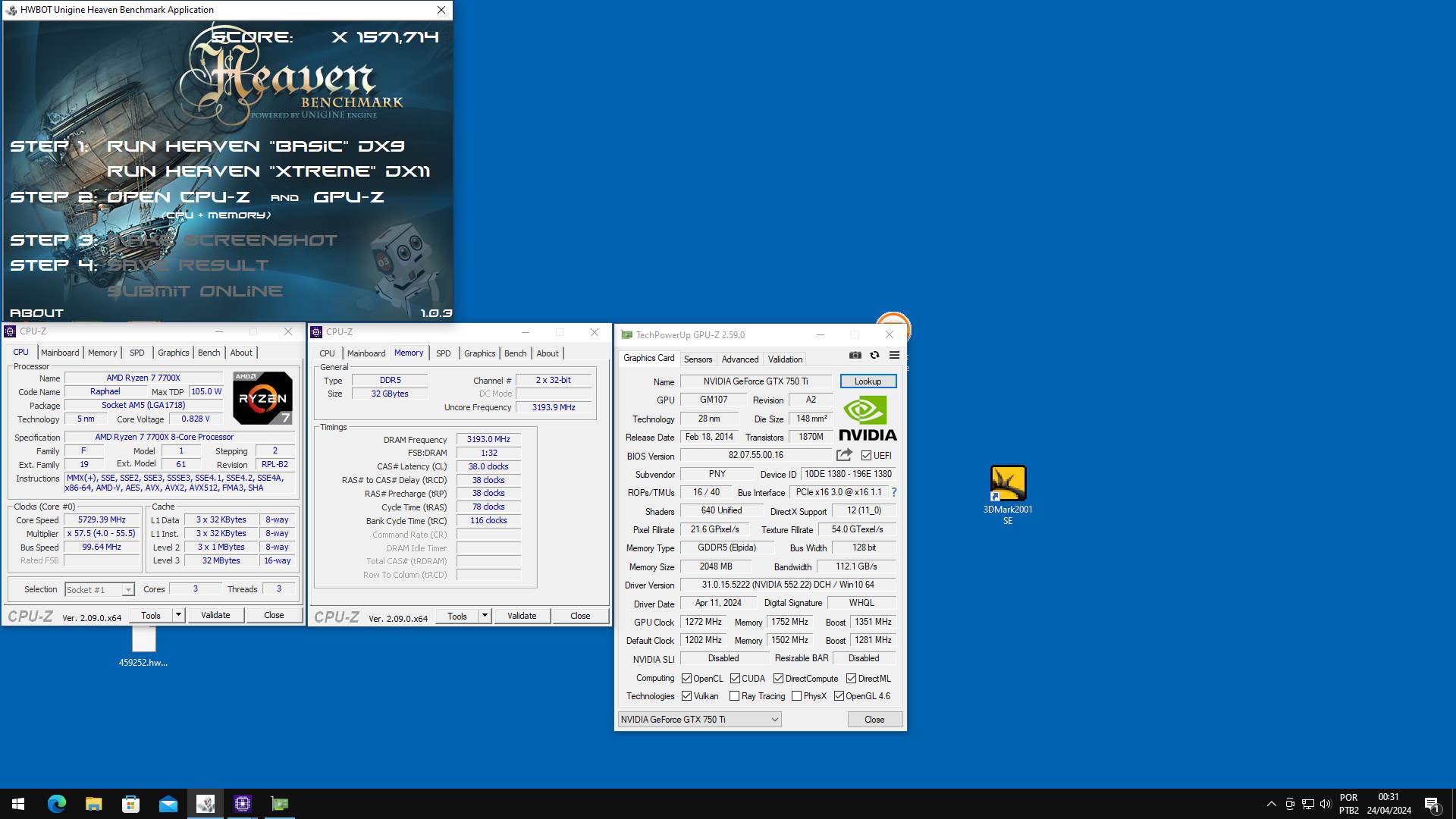This screenshot has height=819, width=1456.
Task: Switch to GPU-Z taskbar icon
Action: 279,804
